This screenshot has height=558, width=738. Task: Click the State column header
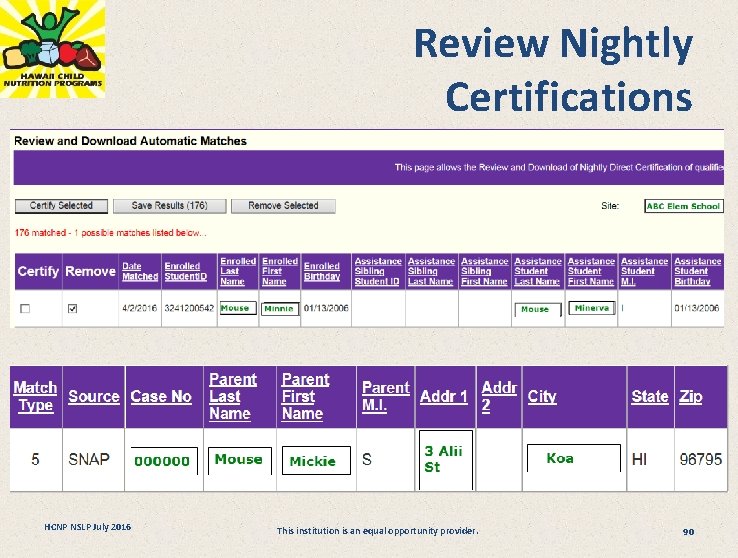coord(650,396)
